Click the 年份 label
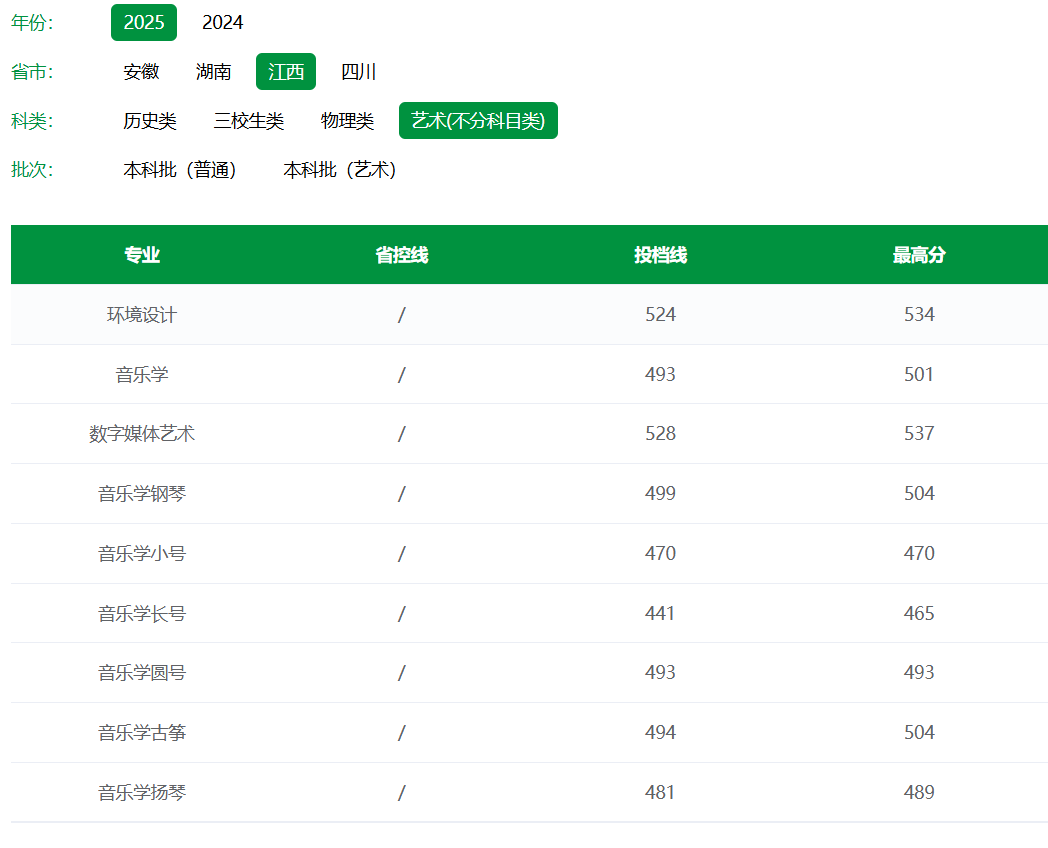 (x=32, y=23)
